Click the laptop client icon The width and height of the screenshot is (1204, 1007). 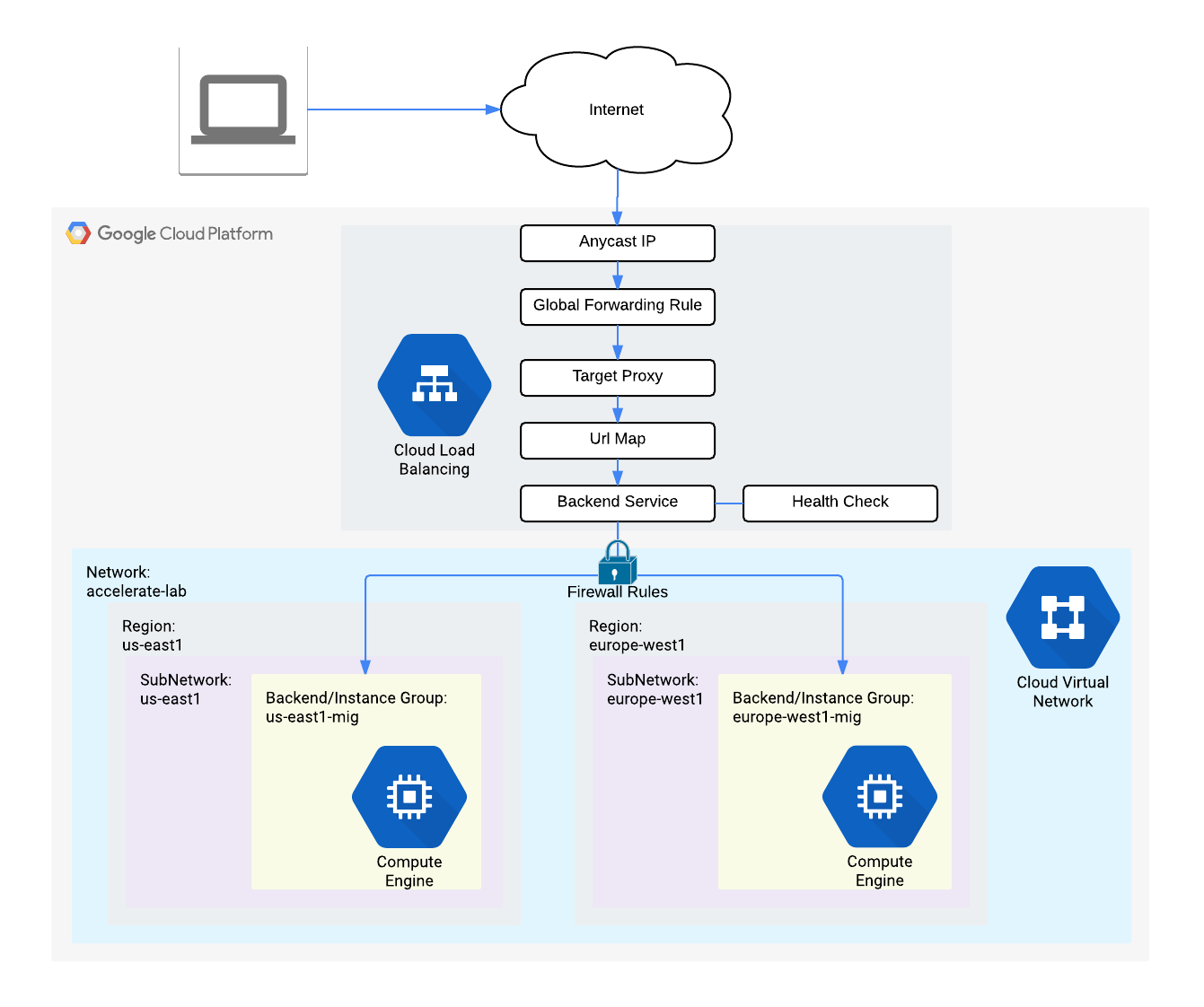242,109
